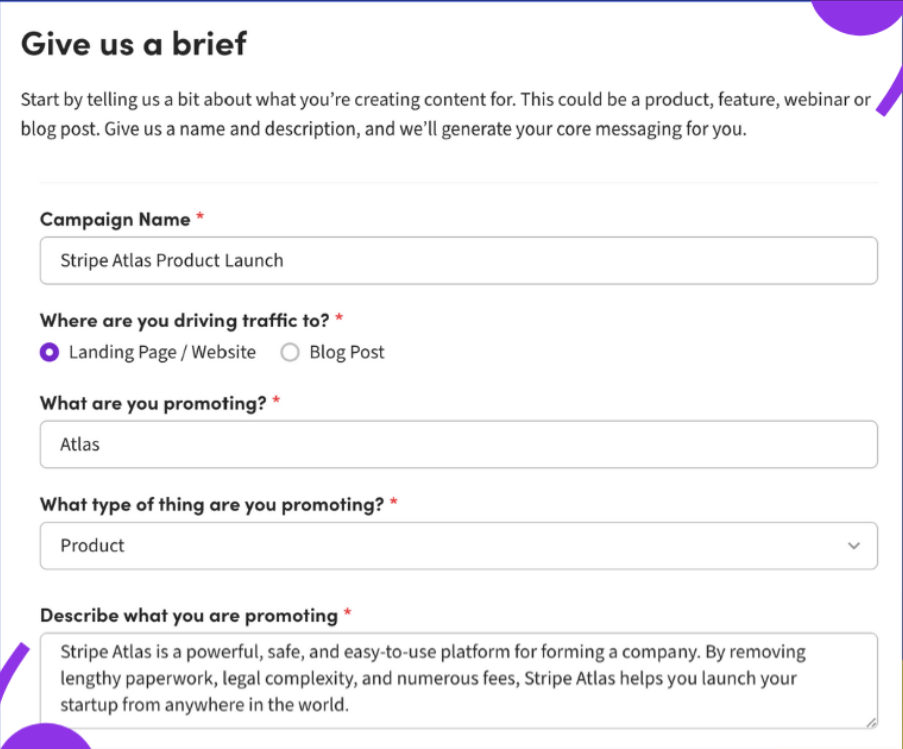Click the 'Give us a brief' heading
This screenshot has width=903, height=749.
click(134, 44)
